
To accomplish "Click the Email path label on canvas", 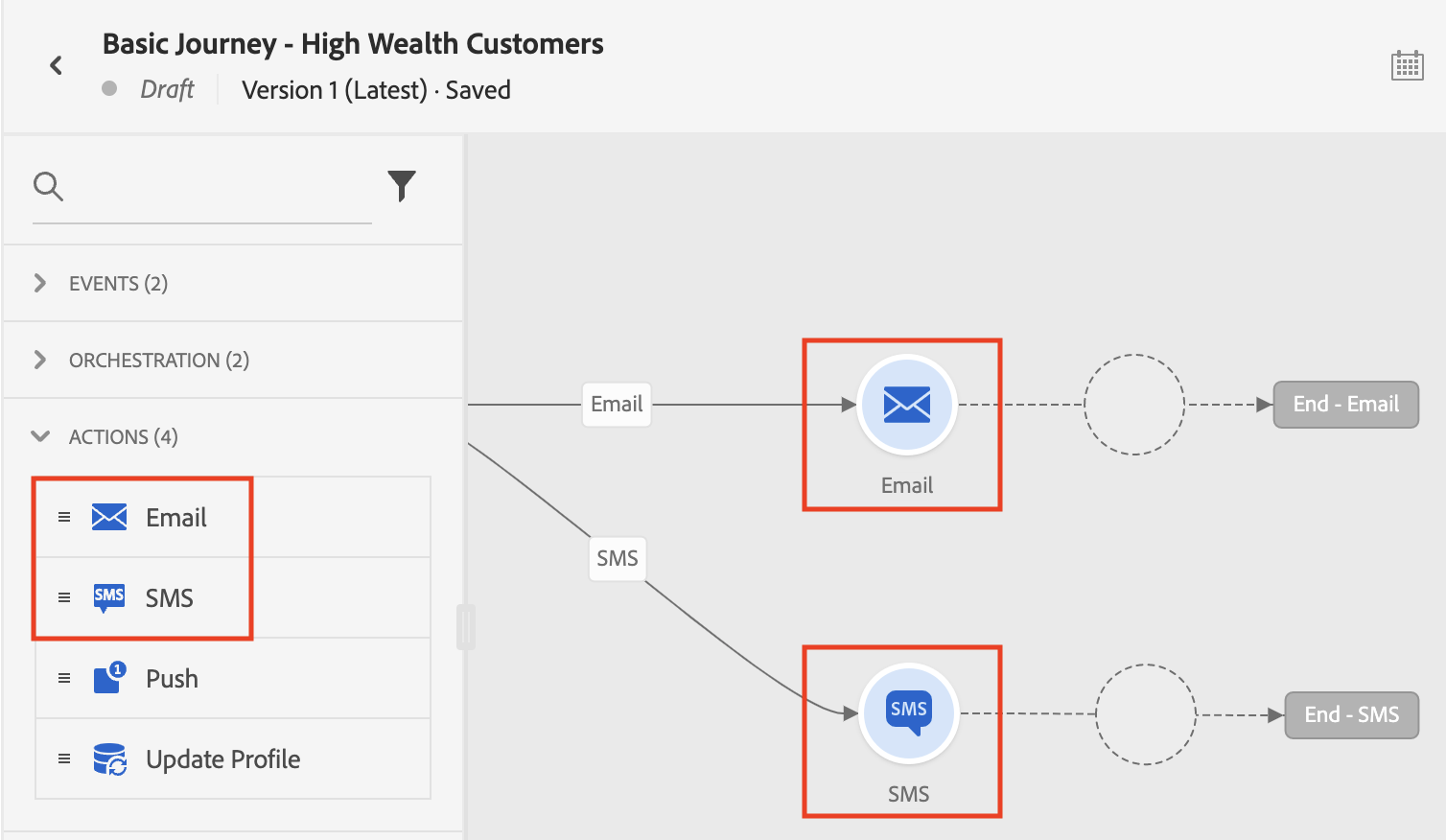I will (617, 405).
